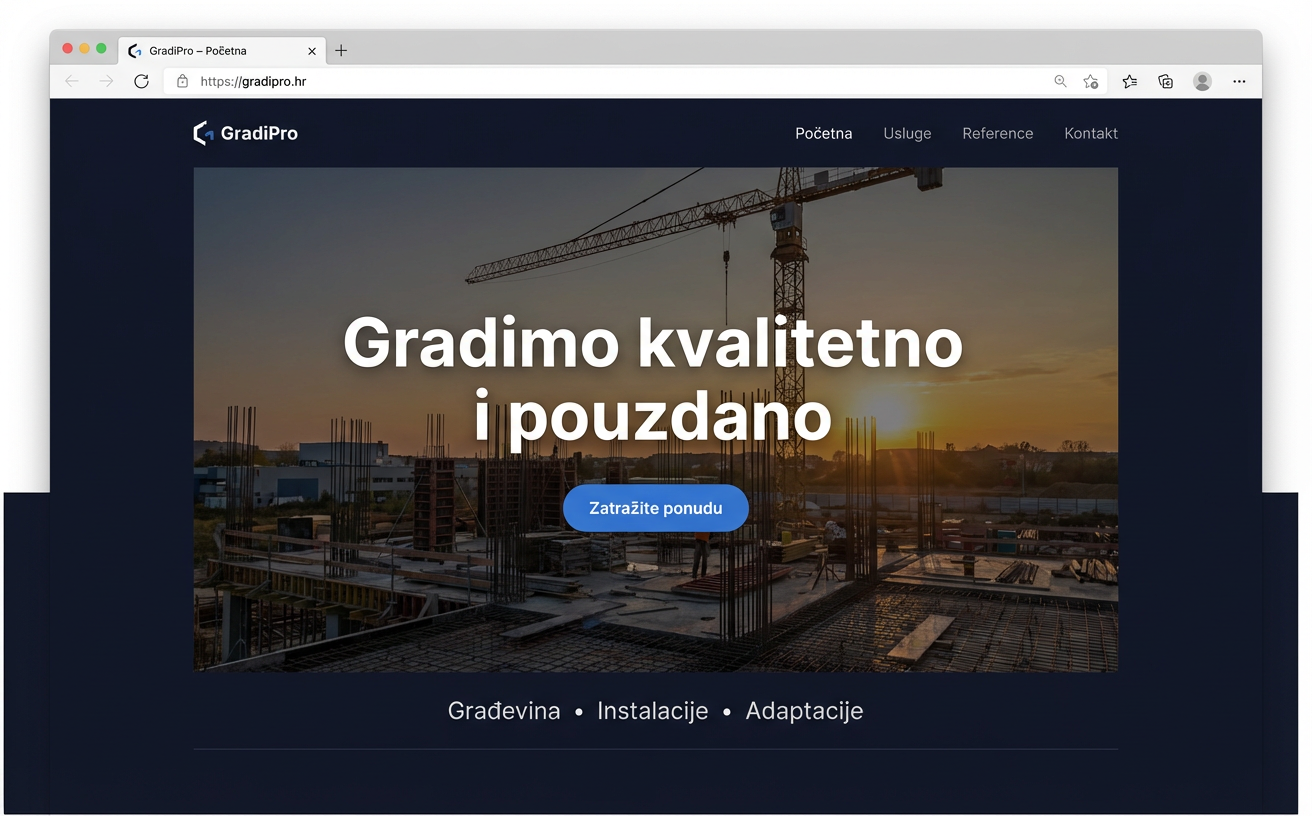Minimize window with yellow button

[x=85, y=49]
